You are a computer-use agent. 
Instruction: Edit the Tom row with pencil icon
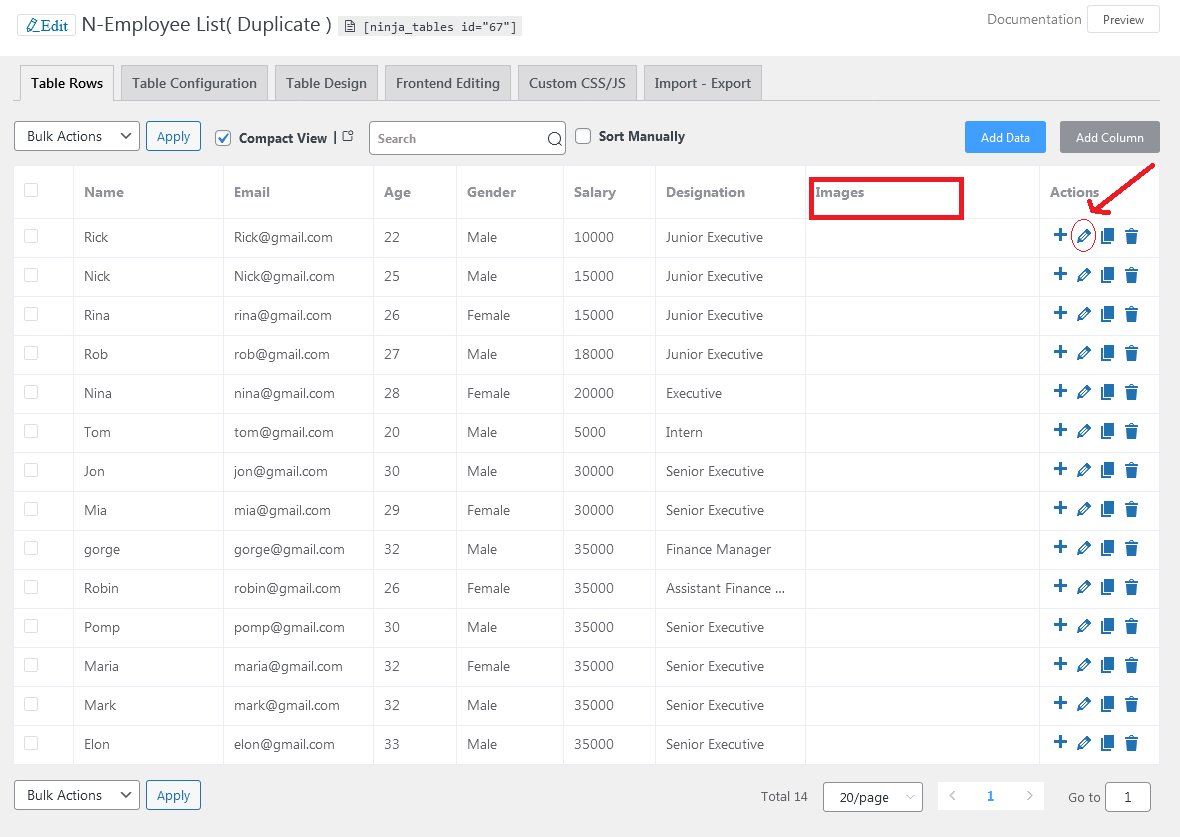click(x=1083, y=432)
